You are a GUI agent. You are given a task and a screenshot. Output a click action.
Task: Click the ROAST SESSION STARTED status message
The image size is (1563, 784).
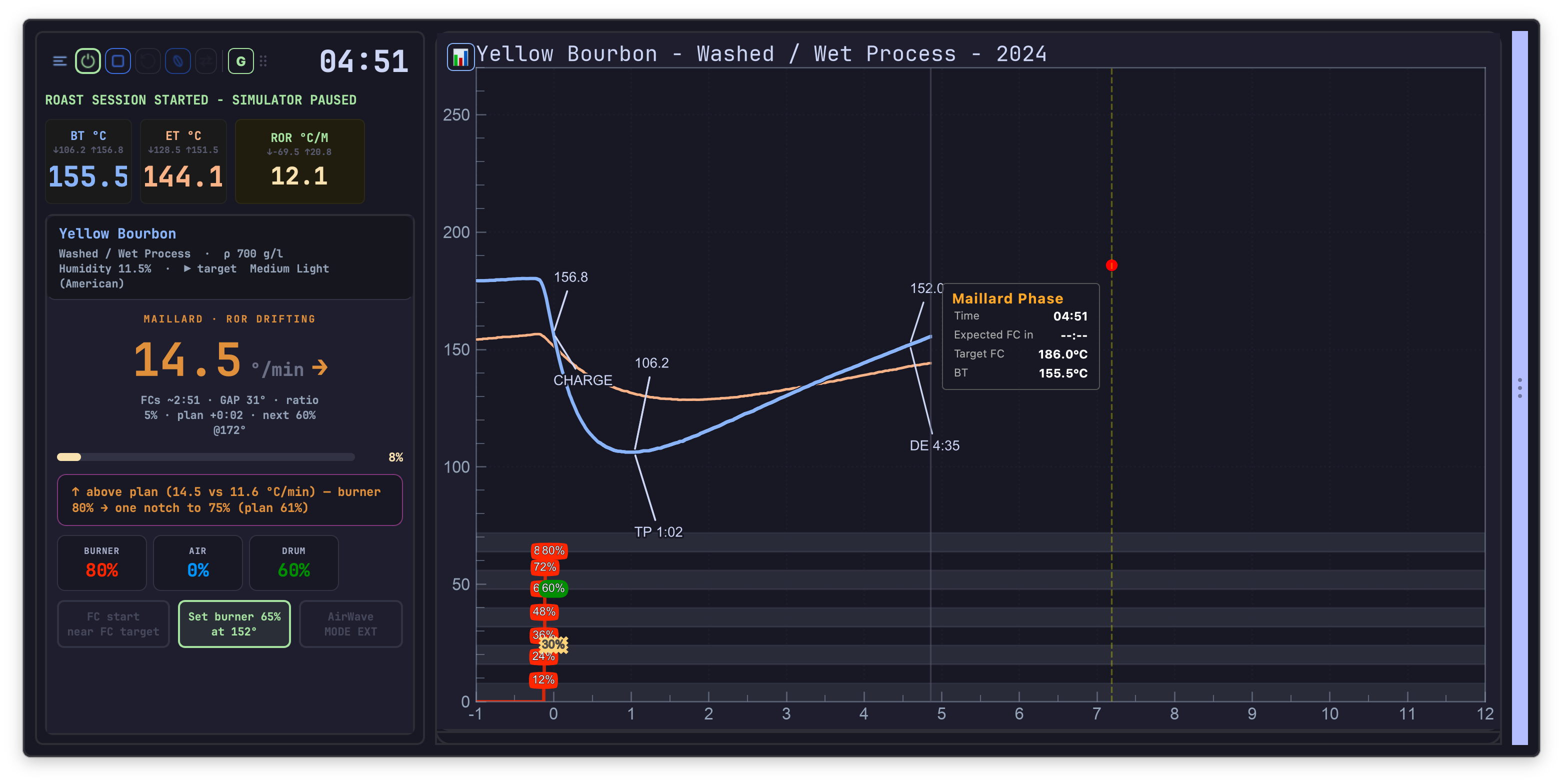[x=201, y=100]
